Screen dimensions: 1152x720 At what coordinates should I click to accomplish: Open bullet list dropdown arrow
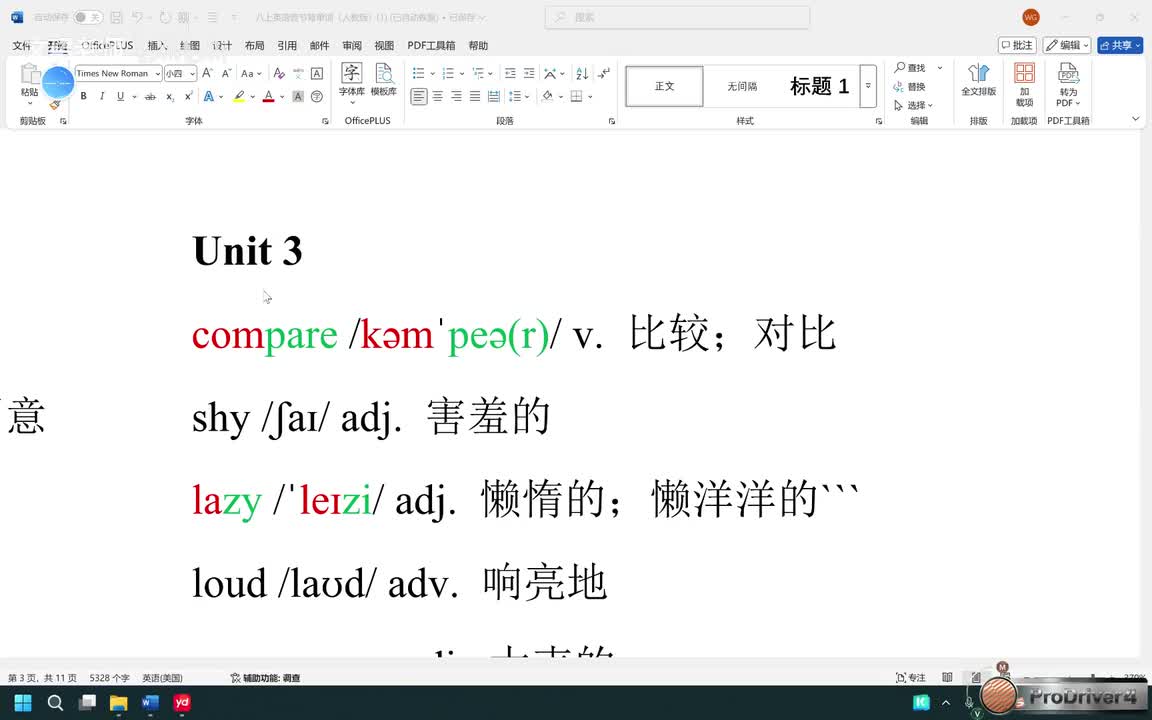click(x=432, y=73)
